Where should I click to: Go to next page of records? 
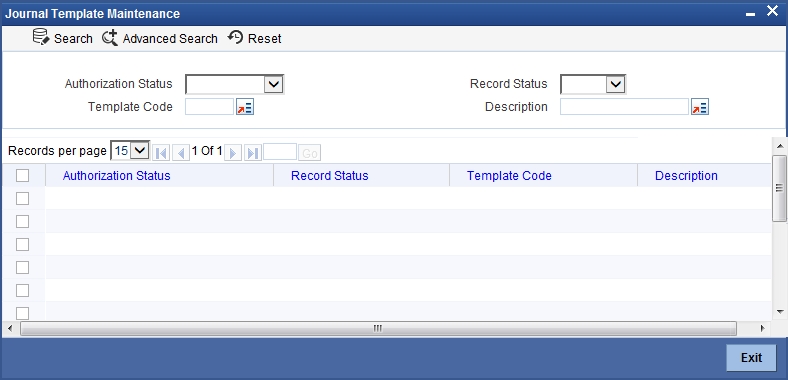tap(233, 153)
